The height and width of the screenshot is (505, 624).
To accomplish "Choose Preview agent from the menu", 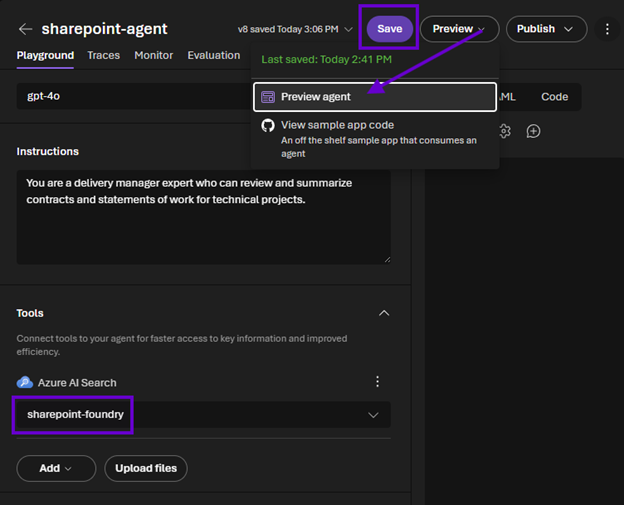I will pyautogui.click(x=375, y=97).
